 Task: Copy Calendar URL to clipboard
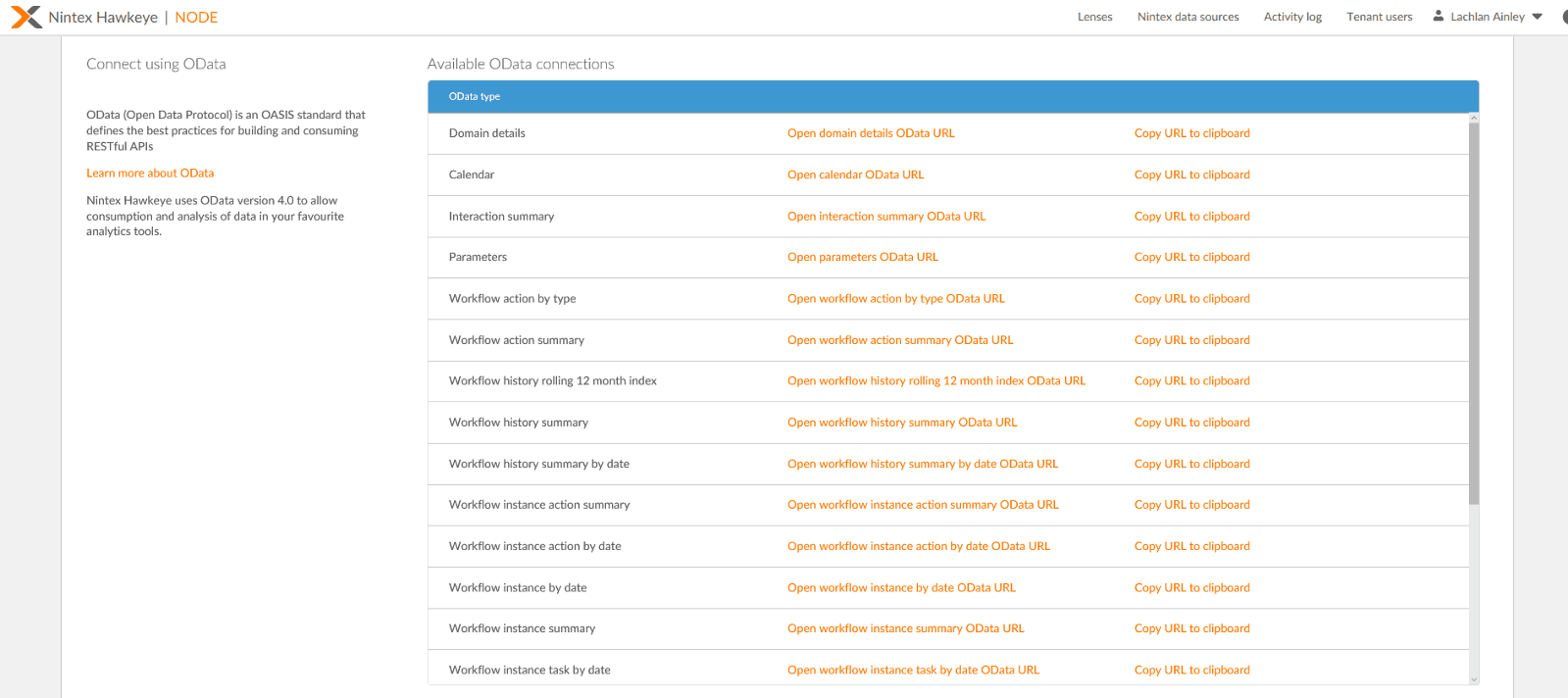click(1191, 174)
